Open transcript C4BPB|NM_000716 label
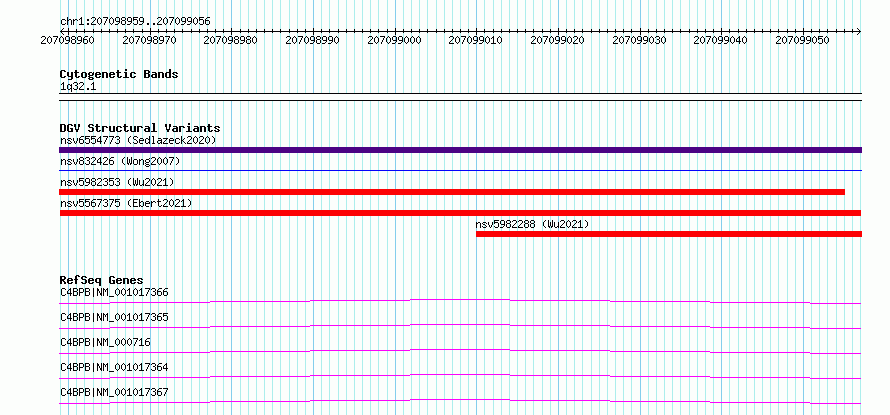The height and width of the screenshot is (415, 890). point(106,342)
